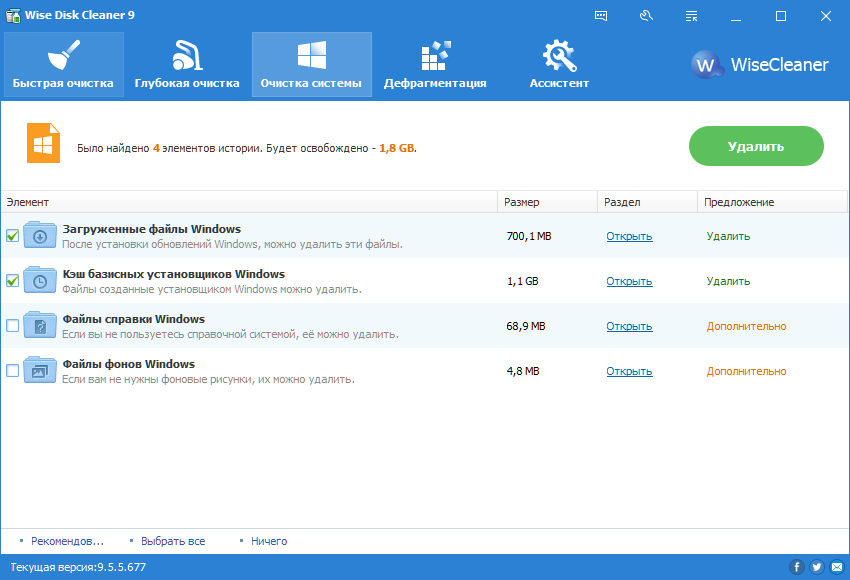Click the clock folder icon of Кэш базисных установщиков
The width and height of the screenshot is (850, 580).
click(40, 280)
